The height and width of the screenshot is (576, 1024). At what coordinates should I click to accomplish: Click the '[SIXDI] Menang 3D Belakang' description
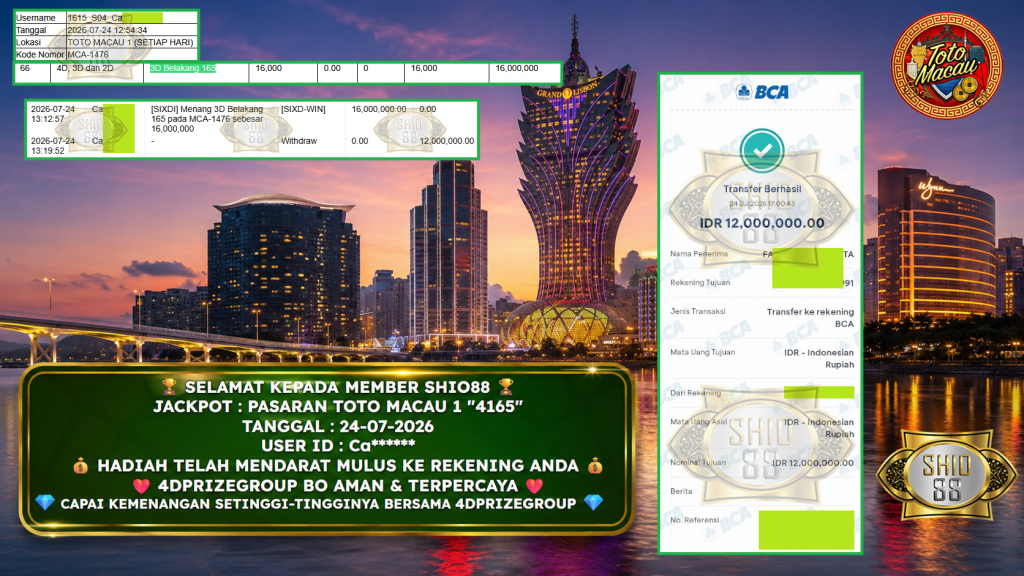click(x=208, y=119)
